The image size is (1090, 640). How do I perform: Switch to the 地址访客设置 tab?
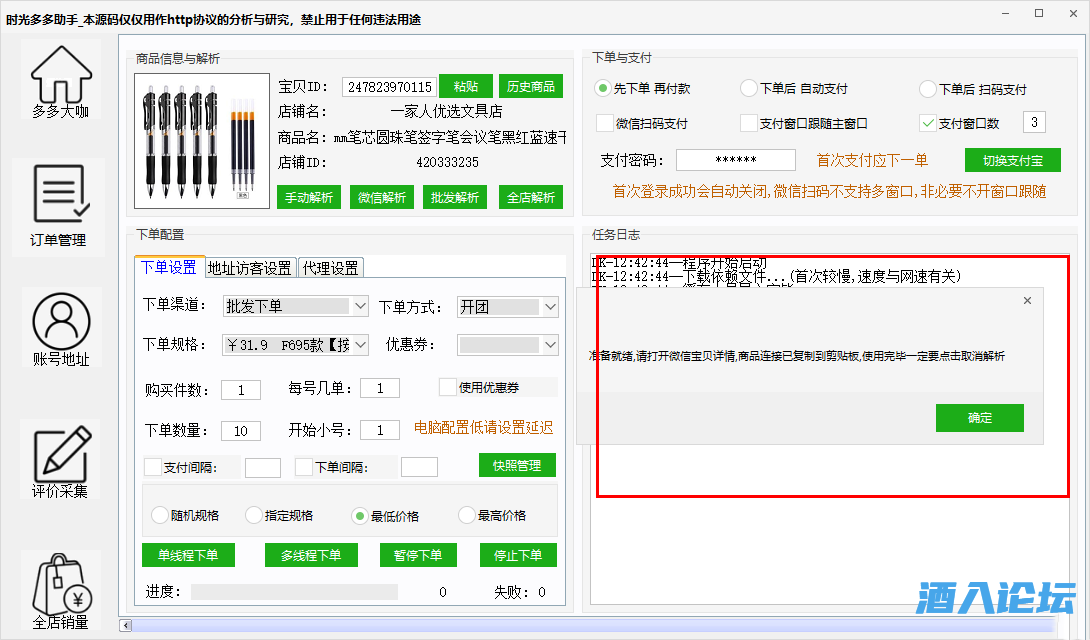pyautogui.click(x=250, y=268)
